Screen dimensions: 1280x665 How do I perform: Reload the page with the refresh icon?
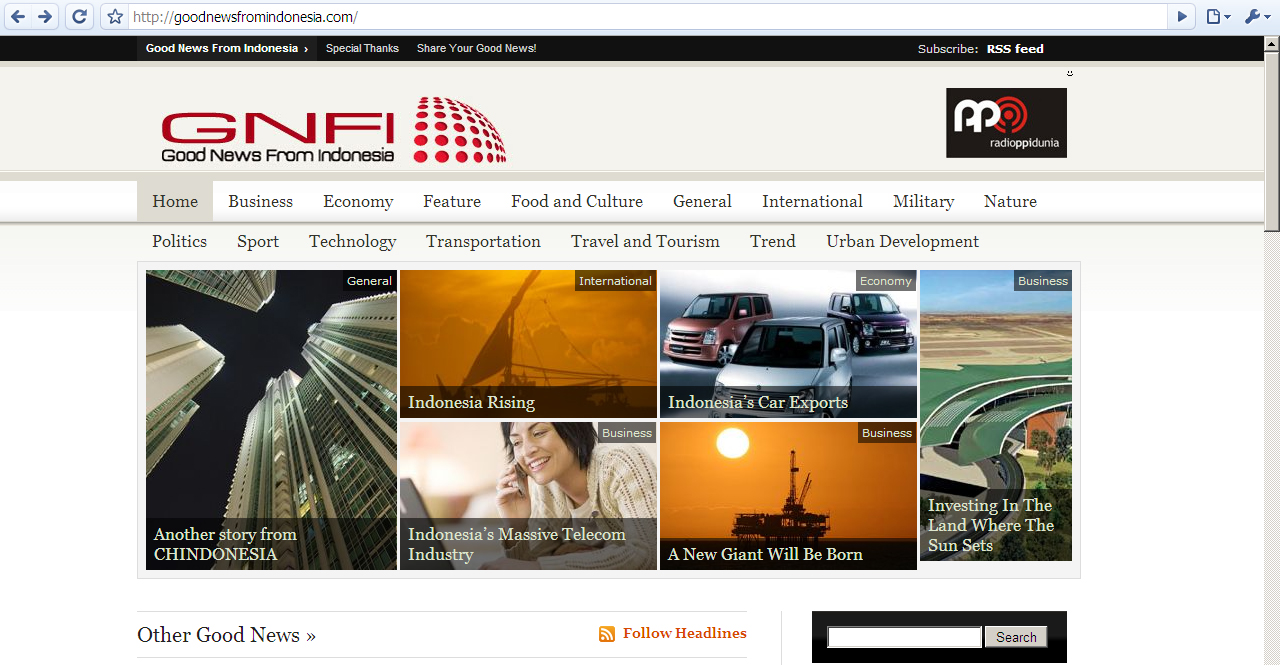(79, 16)
